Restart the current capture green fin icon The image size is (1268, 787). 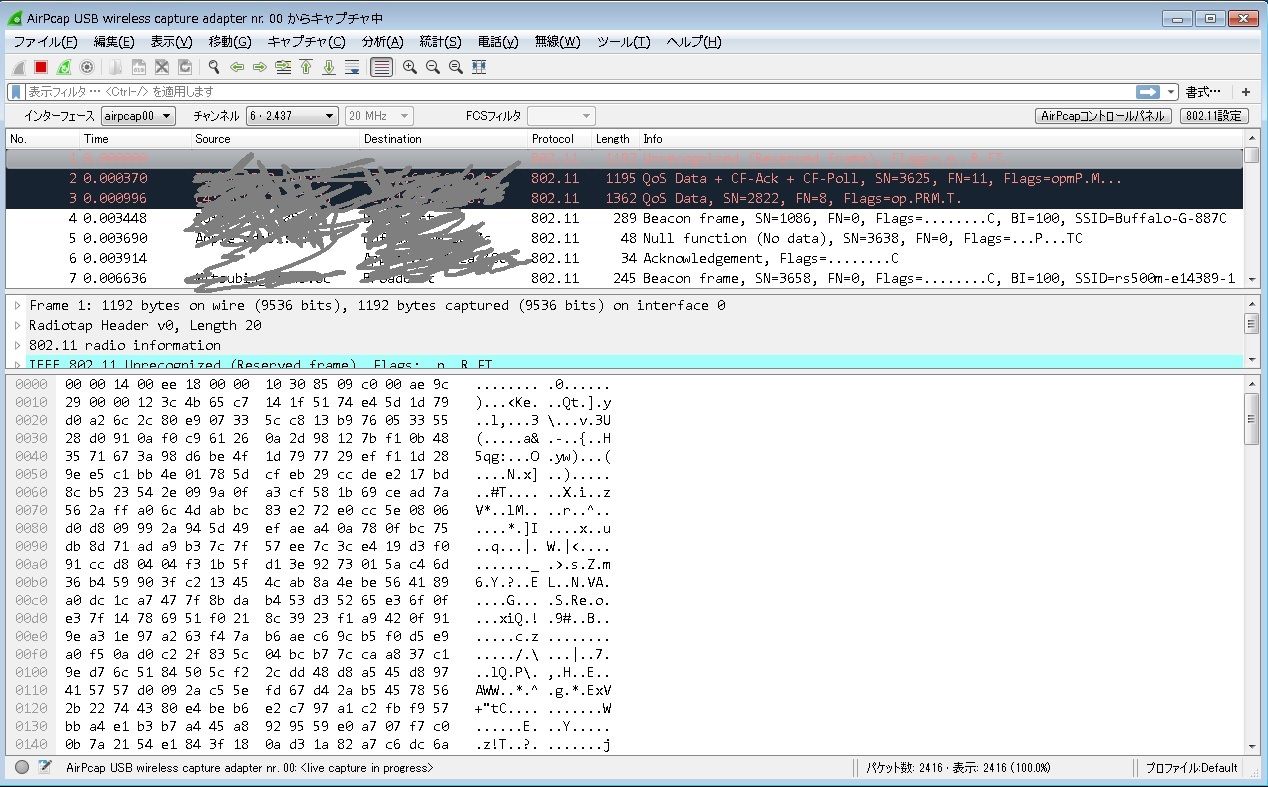[64, 67]
